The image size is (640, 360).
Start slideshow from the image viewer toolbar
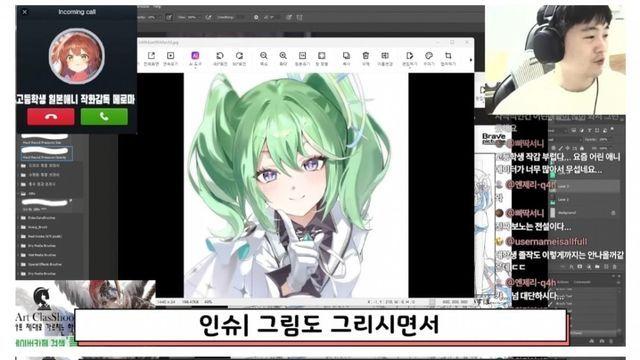pos(170,58)
